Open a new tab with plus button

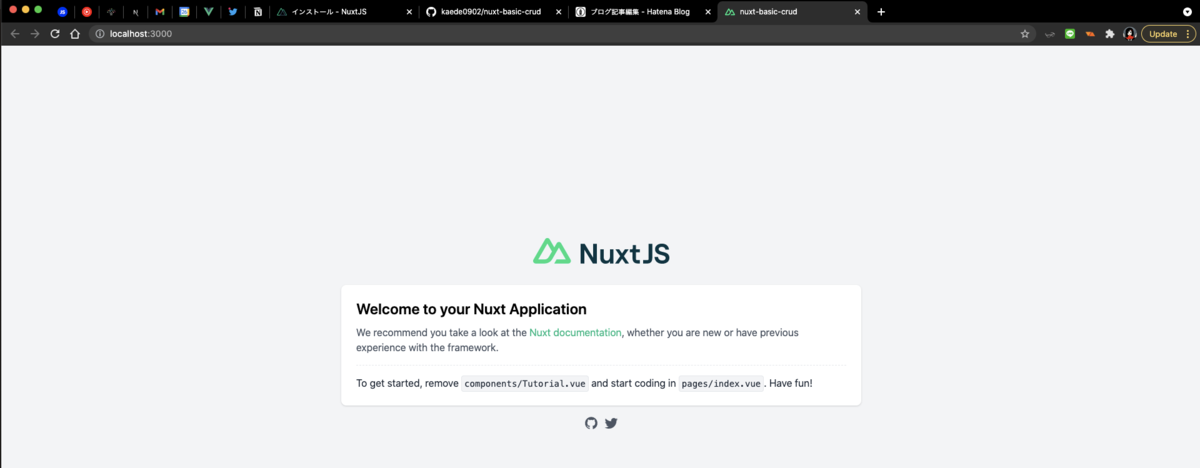881,12
